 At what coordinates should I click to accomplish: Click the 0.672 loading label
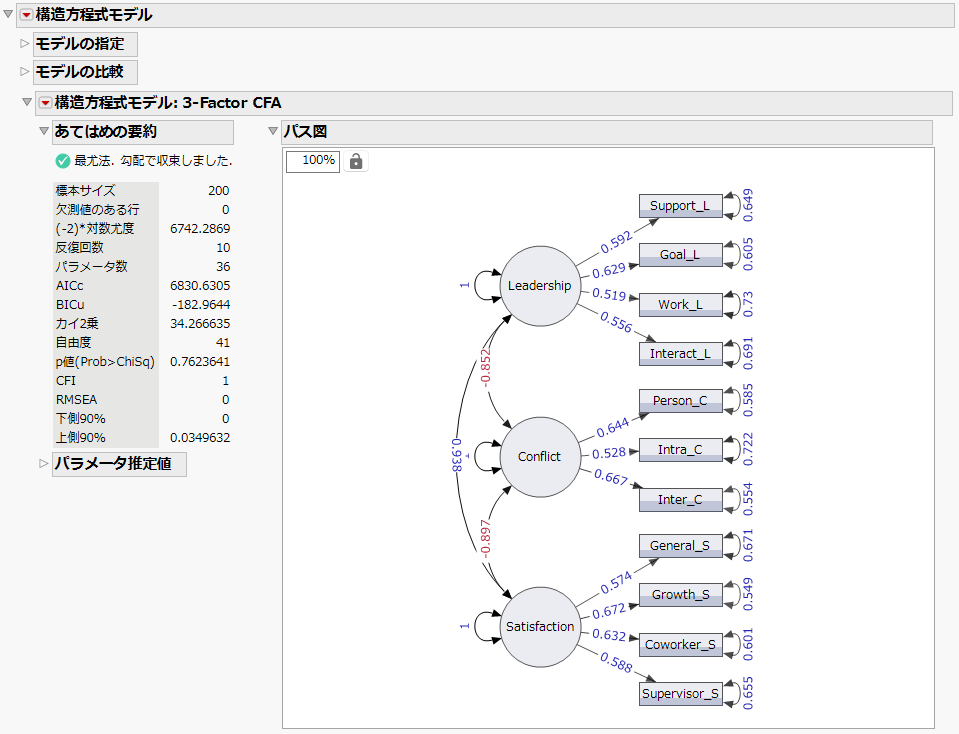point(609,611)
